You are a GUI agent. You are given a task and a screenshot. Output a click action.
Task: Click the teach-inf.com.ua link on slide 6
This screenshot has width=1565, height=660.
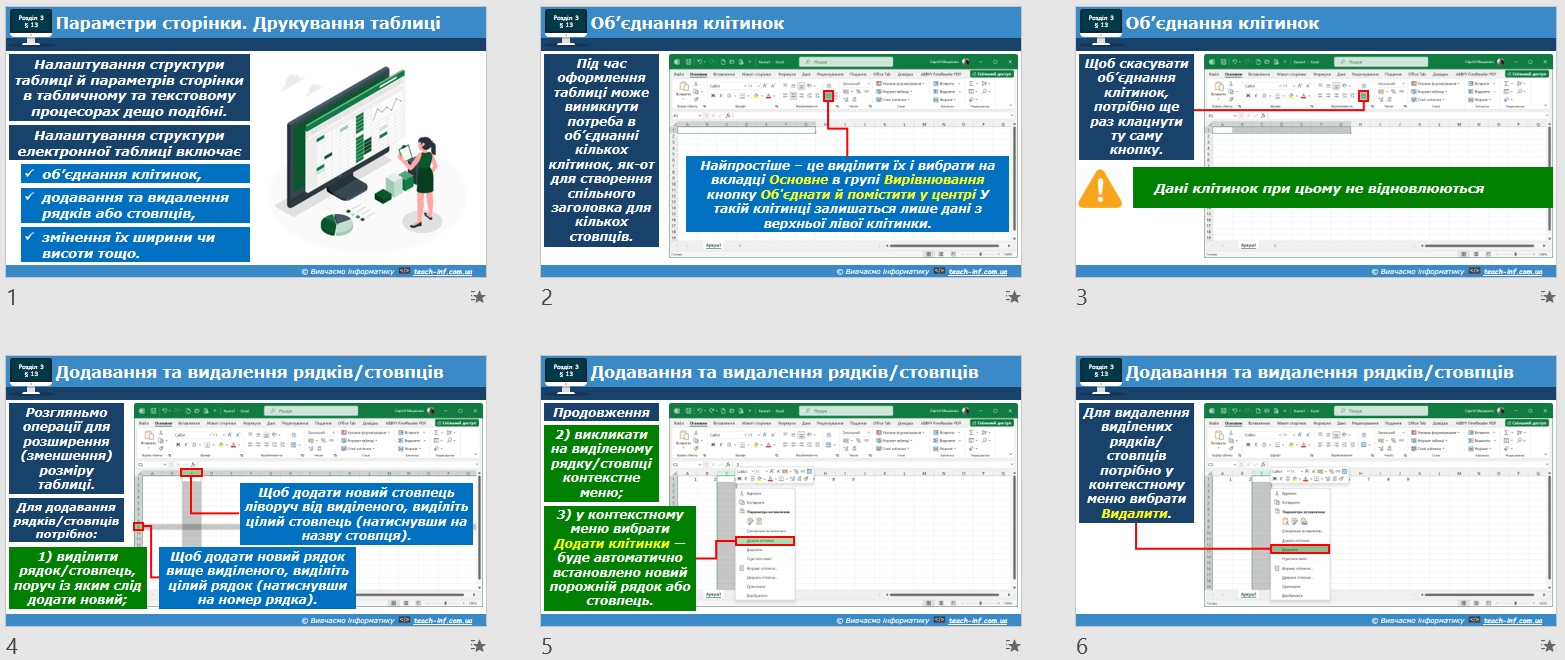[x=1513, y=620]
